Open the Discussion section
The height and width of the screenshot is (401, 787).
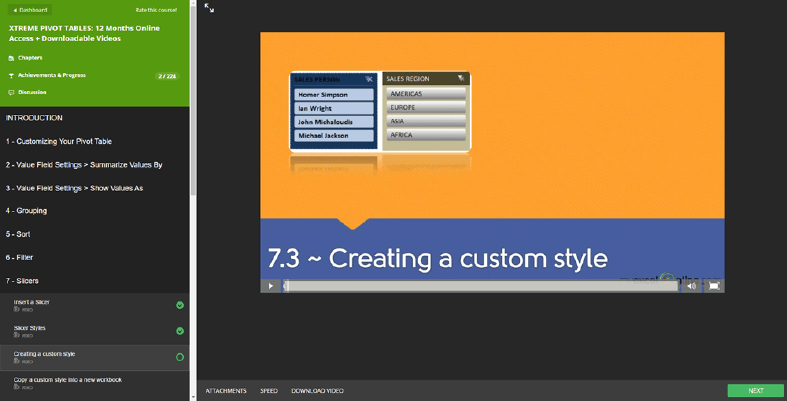pyautogui.click(x=32, y=92)
